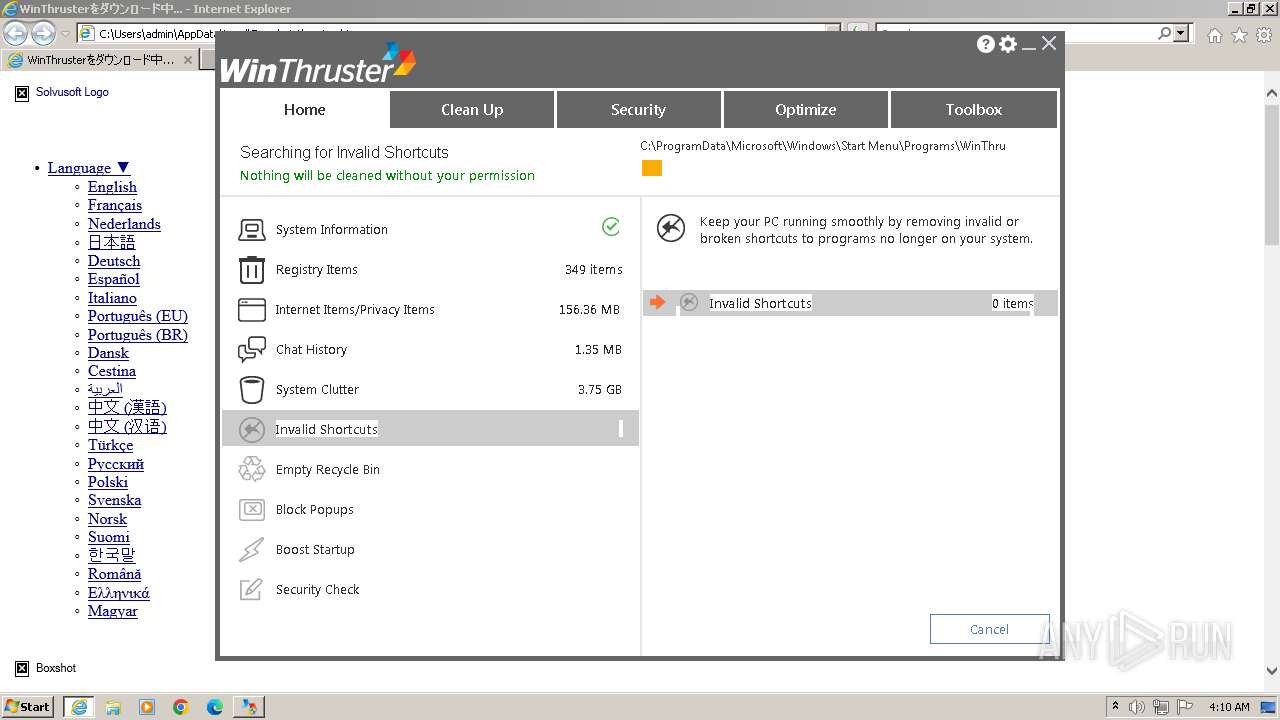1280x720 pixels.
Task: Click the WinThruster taskbar icon
Action: click(x=249, y=707)
